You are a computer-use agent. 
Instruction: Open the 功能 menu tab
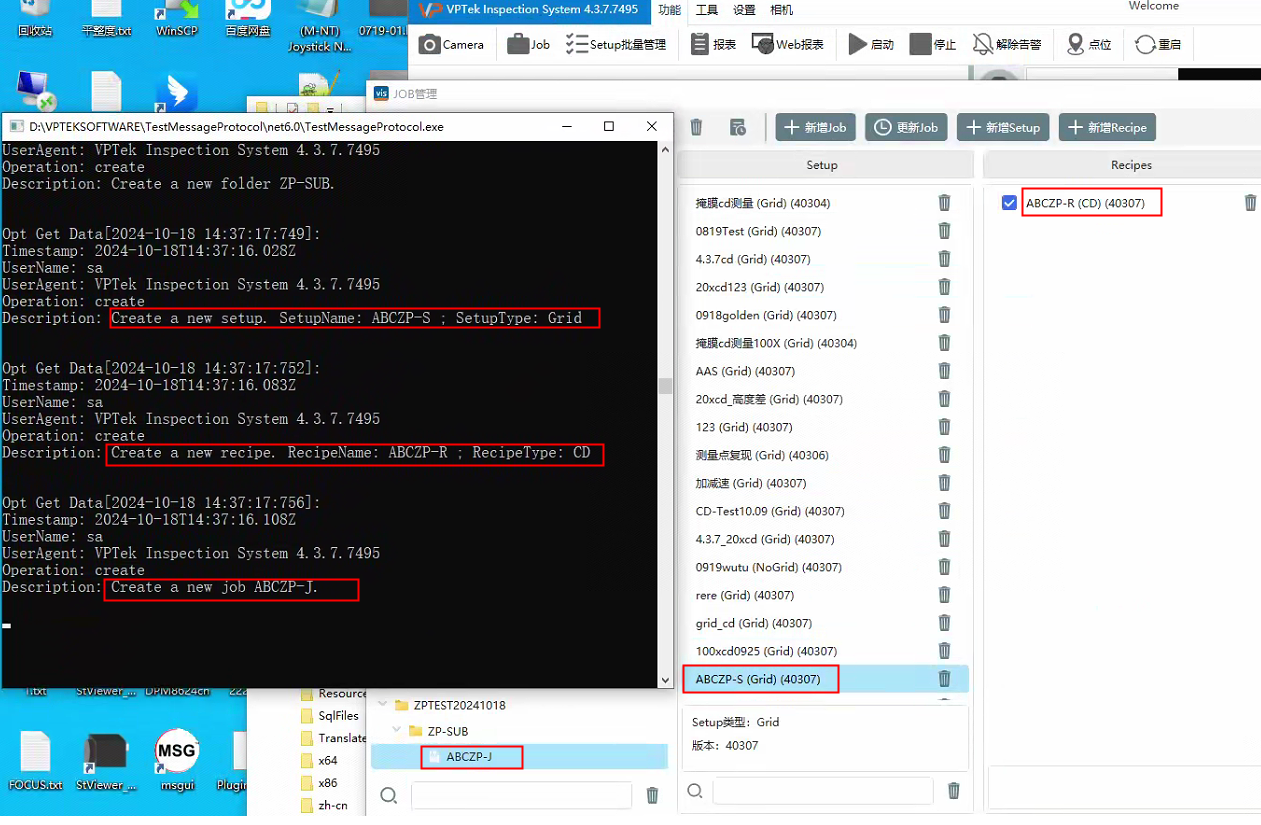pos(669,10)
